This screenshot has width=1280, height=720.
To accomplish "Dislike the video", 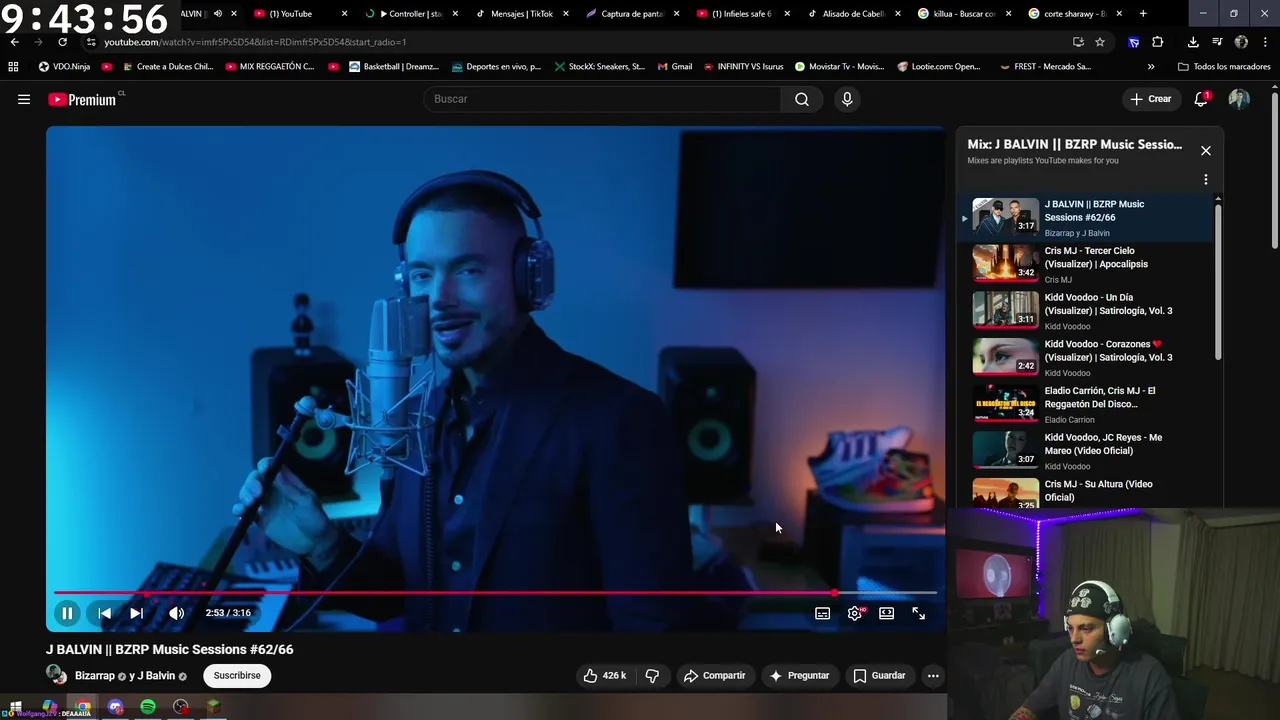I will [652, 676].
